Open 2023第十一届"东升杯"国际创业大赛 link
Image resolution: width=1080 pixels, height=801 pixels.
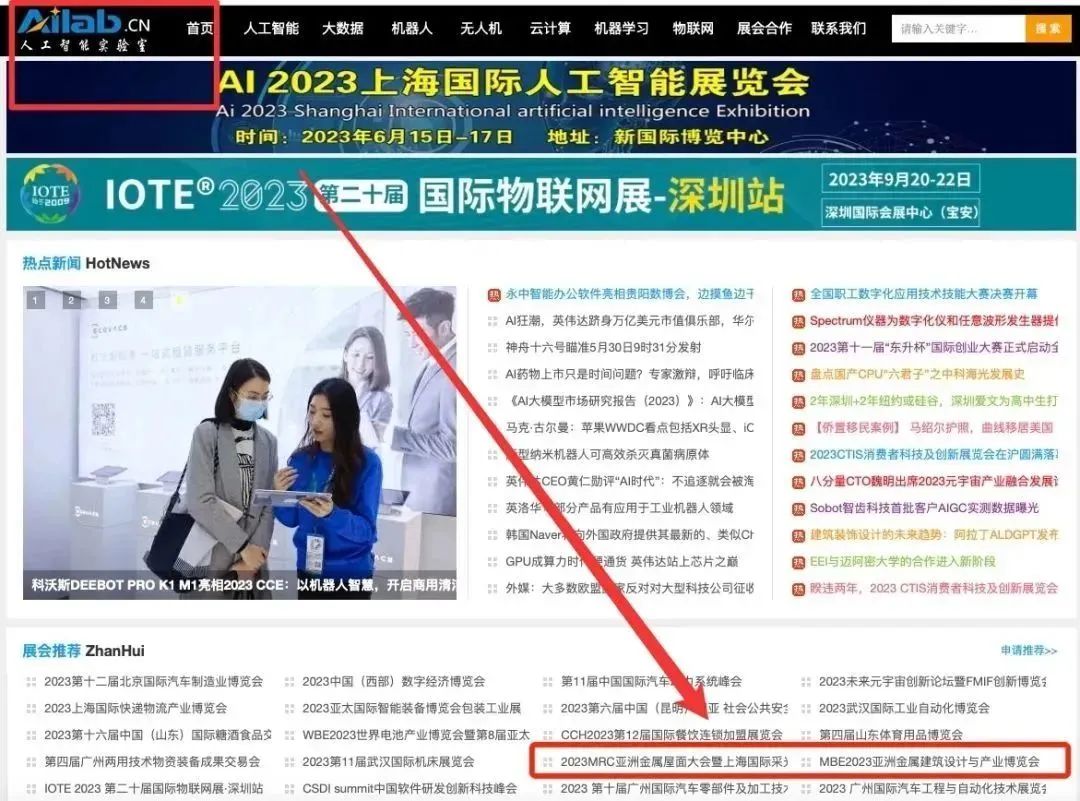point(933,348)
